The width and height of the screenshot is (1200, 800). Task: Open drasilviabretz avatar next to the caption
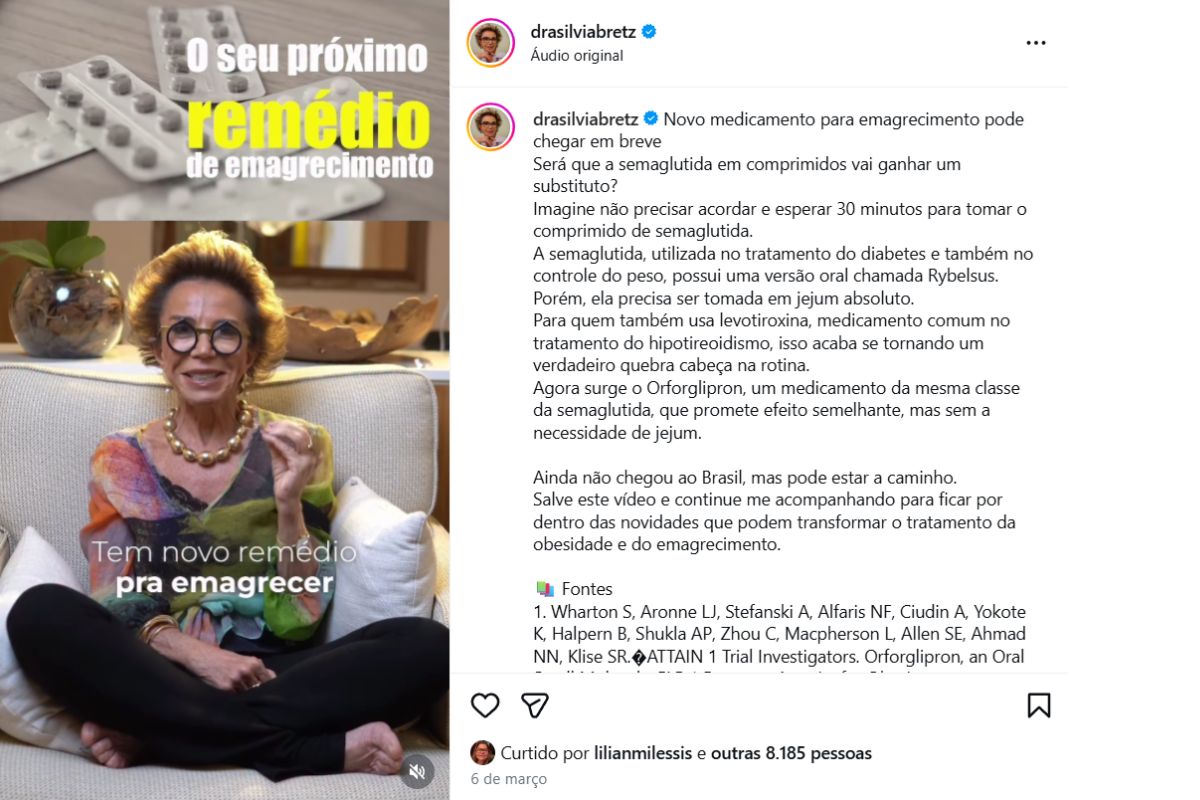coord(490,127)
